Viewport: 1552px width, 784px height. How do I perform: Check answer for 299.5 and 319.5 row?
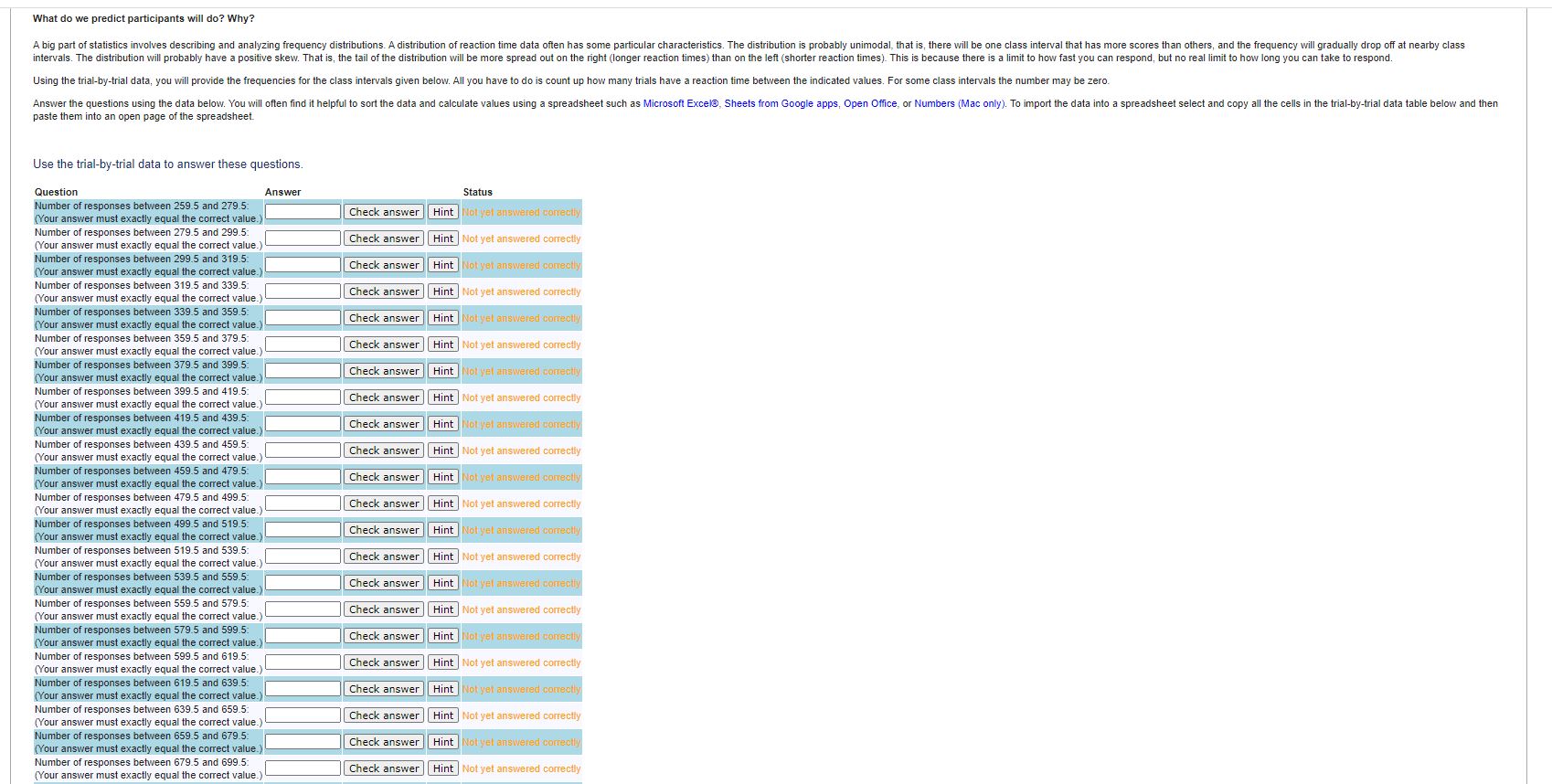[384, 265]
